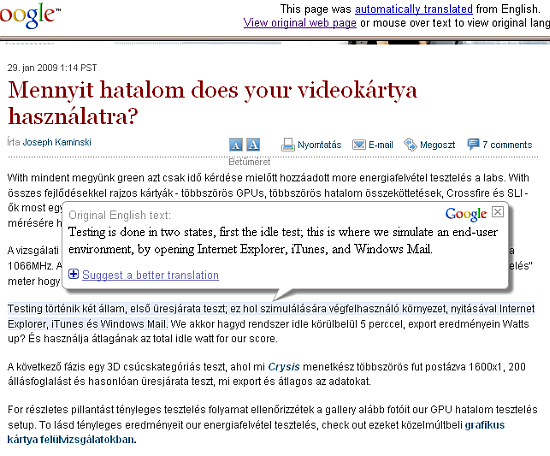Click the Nyomtatás print link
Image resolution: width=550 pixels, height=456 pixels.
tap(319, 145)
